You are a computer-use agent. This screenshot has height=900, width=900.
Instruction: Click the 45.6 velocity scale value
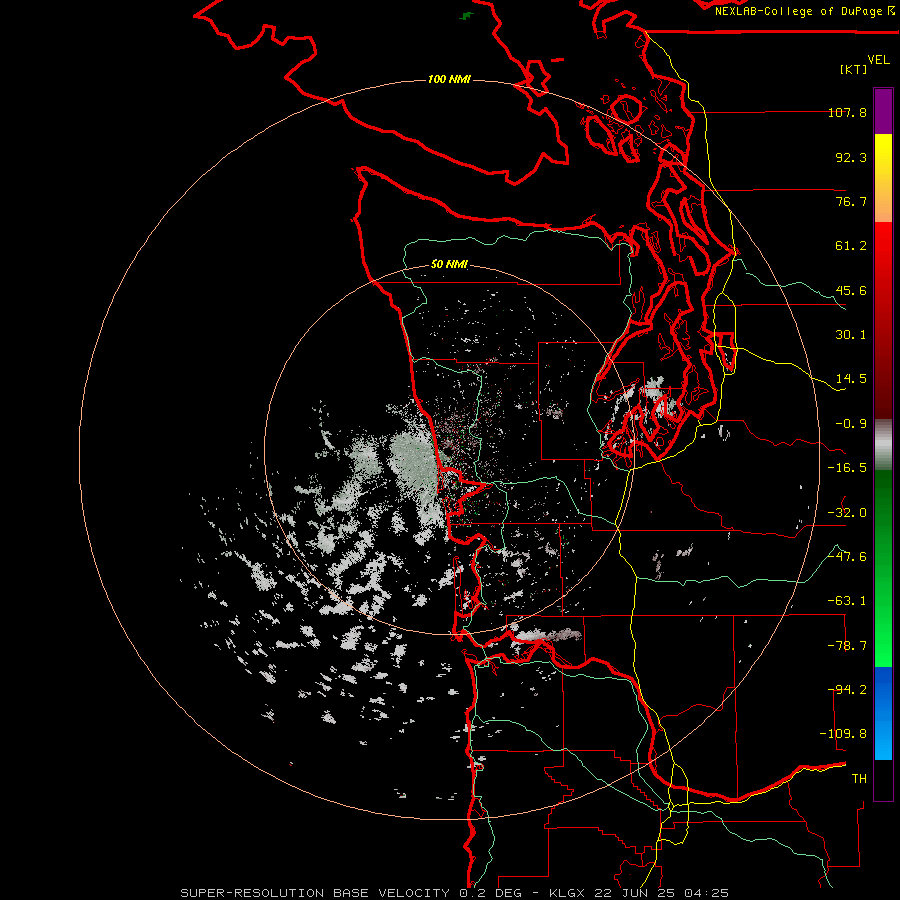(x=851, y=290)
